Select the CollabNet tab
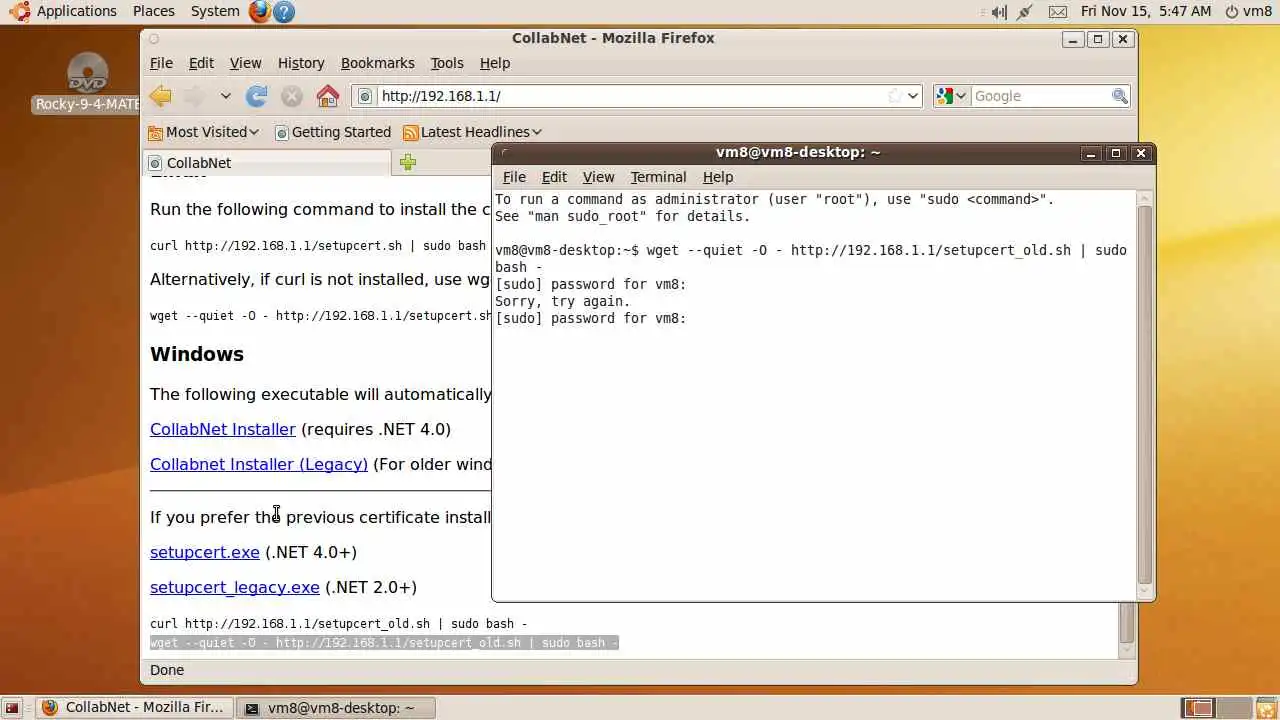The image size is (1280, 720). tap(267, 163)
